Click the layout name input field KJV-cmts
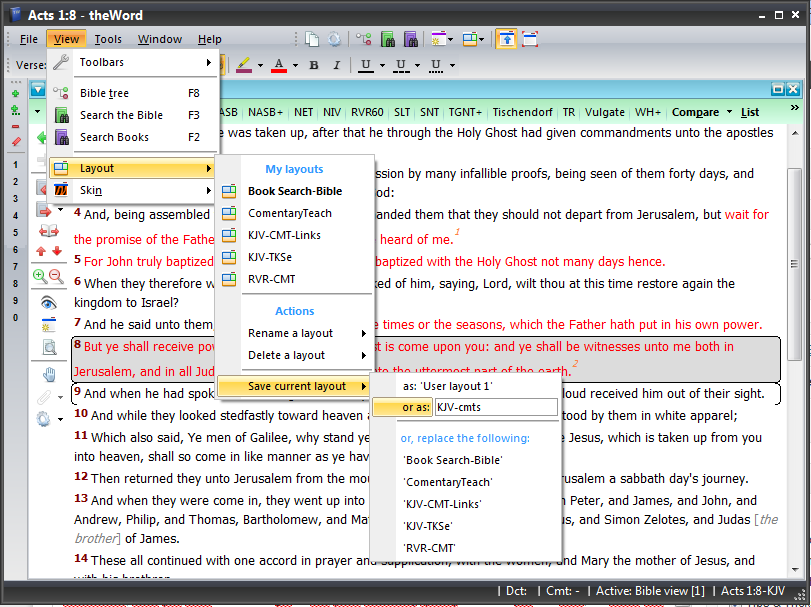 (x=496, y=407)
